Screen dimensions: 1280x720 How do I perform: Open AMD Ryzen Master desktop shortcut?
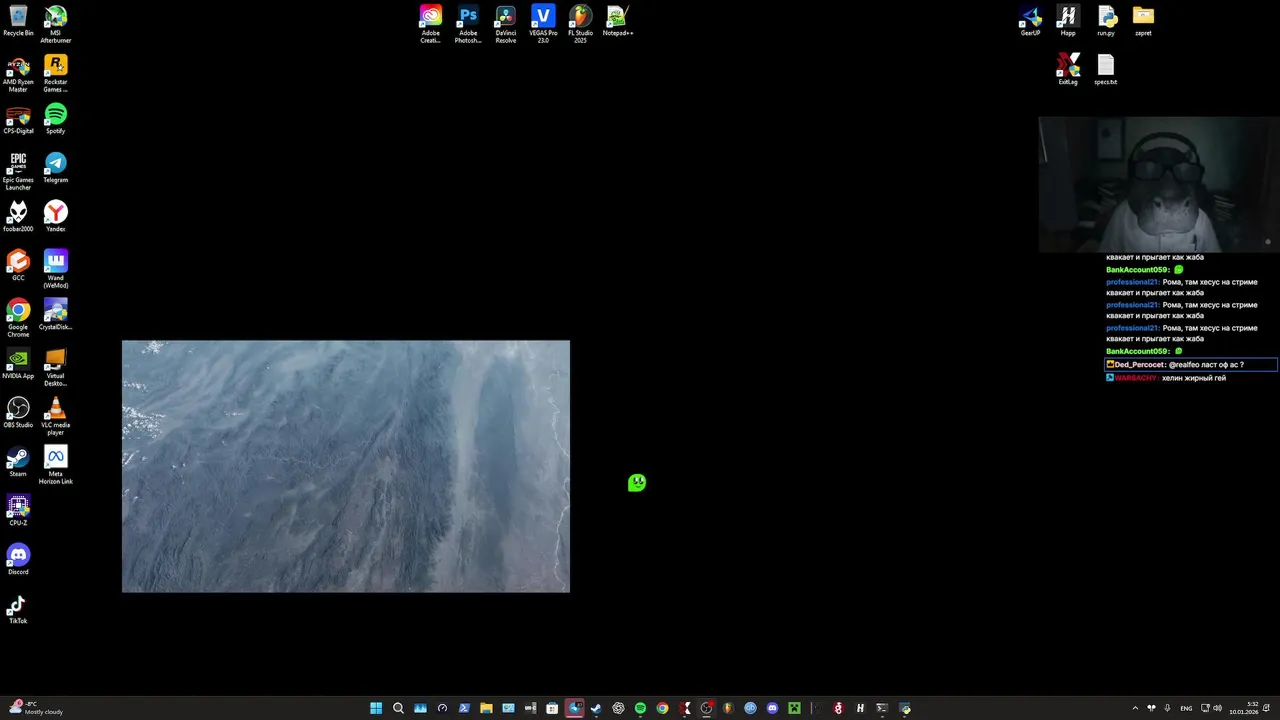pos(18,75)
